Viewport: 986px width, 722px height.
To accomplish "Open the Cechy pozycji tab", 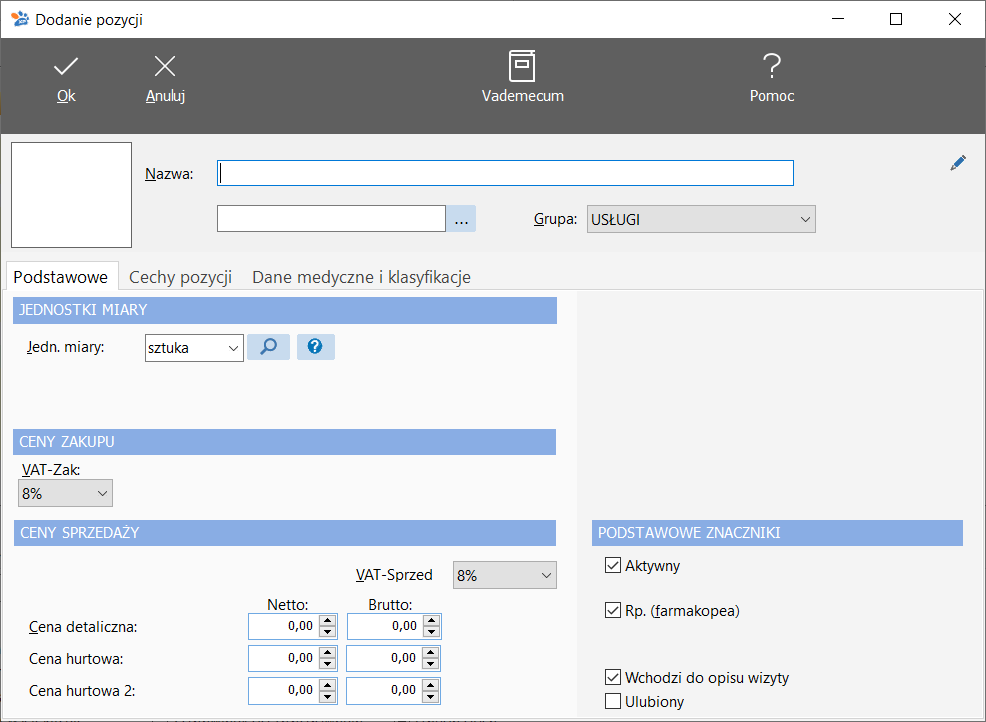I will tap(180, 277).
